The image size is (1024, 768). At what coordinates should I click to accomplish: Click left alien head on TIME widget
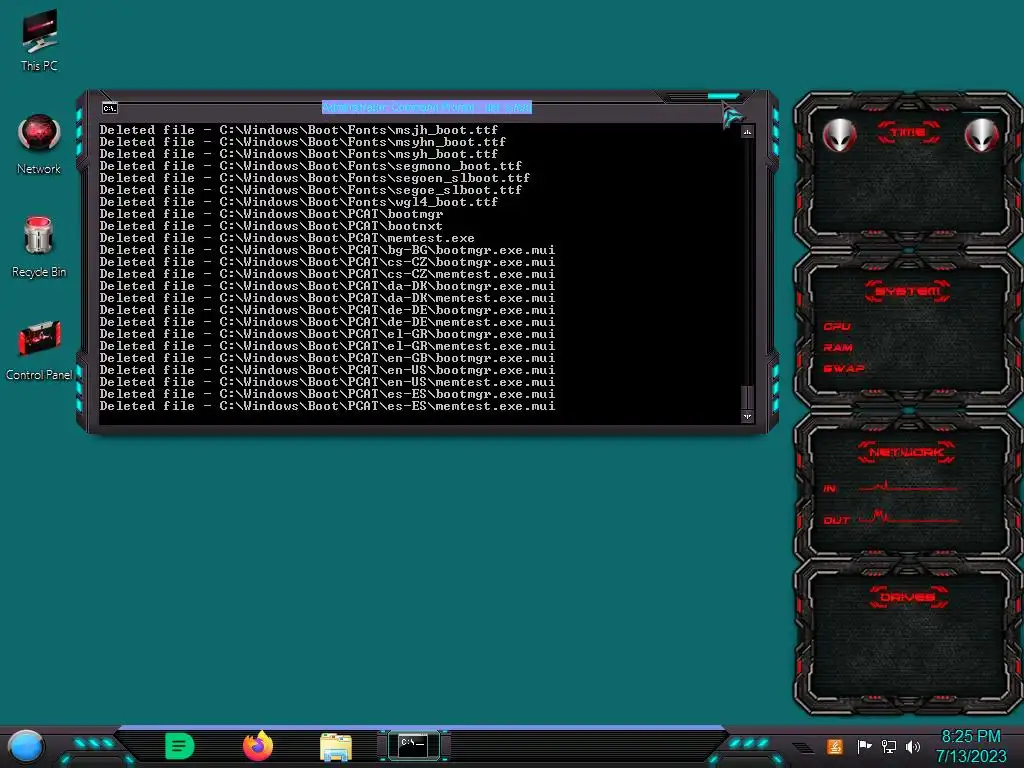pyautogui.click(x=839, y=135)
